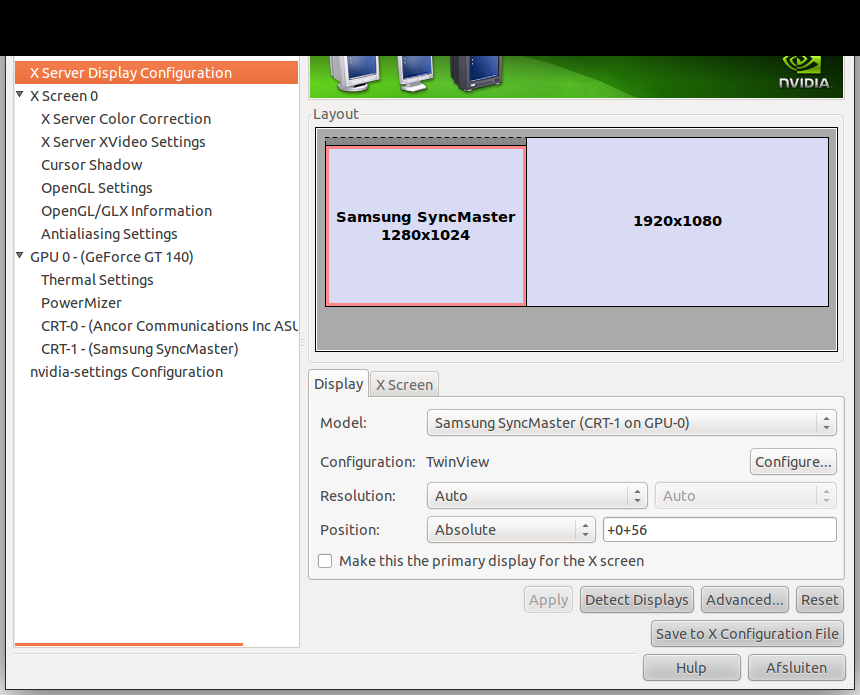Open nvidia-settings Configuration page

(x=126, y=372)
